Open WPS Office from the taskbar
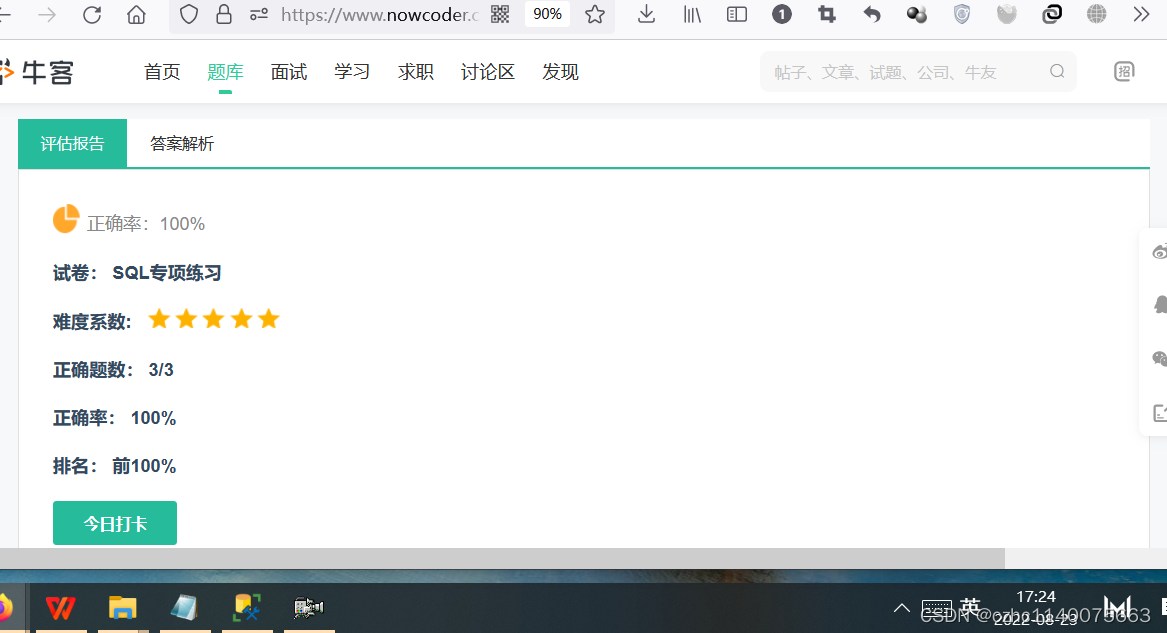 pyautogui.click(x=61, y=607)
